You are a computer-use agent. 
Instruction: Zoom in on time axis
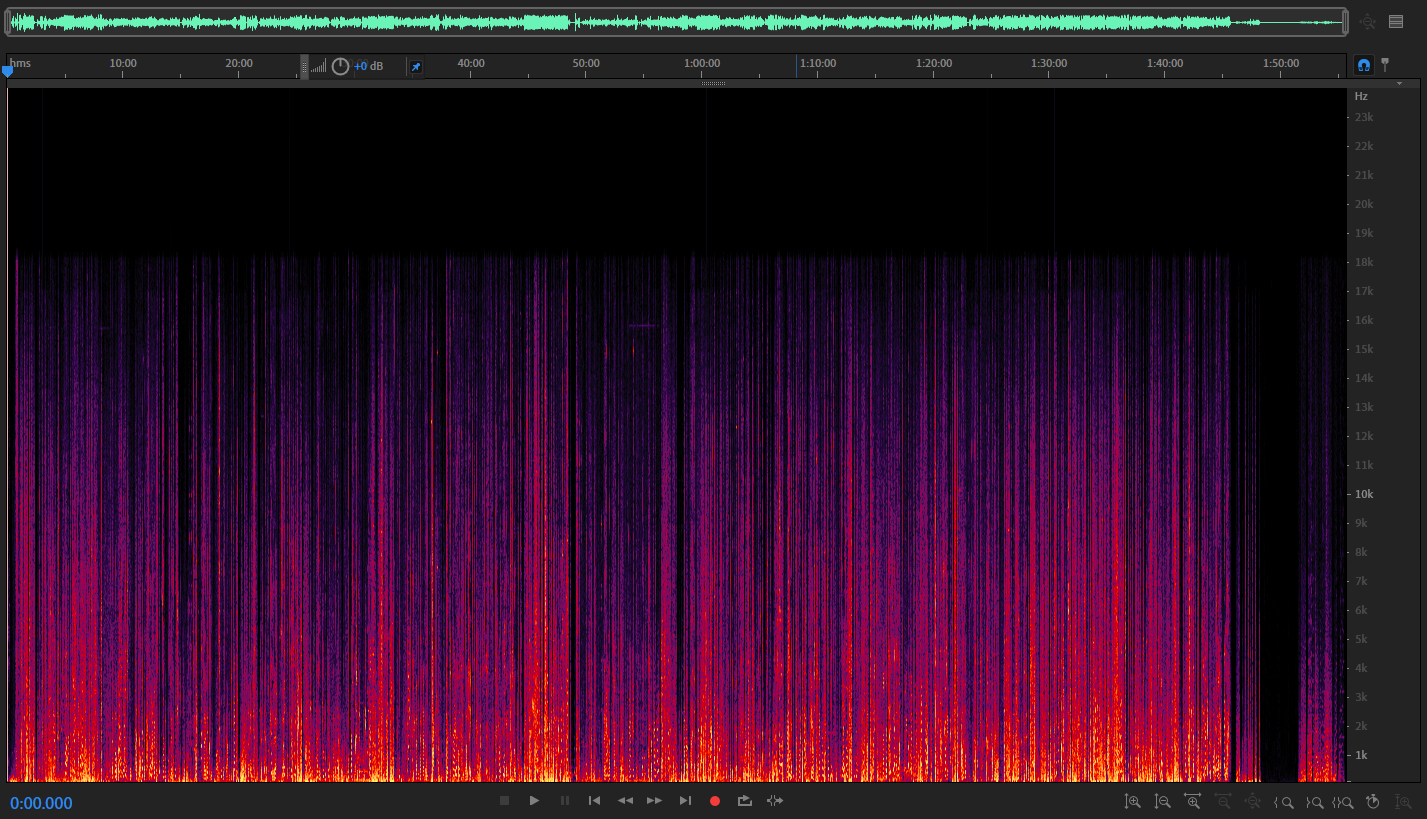tap(1192, 801)
